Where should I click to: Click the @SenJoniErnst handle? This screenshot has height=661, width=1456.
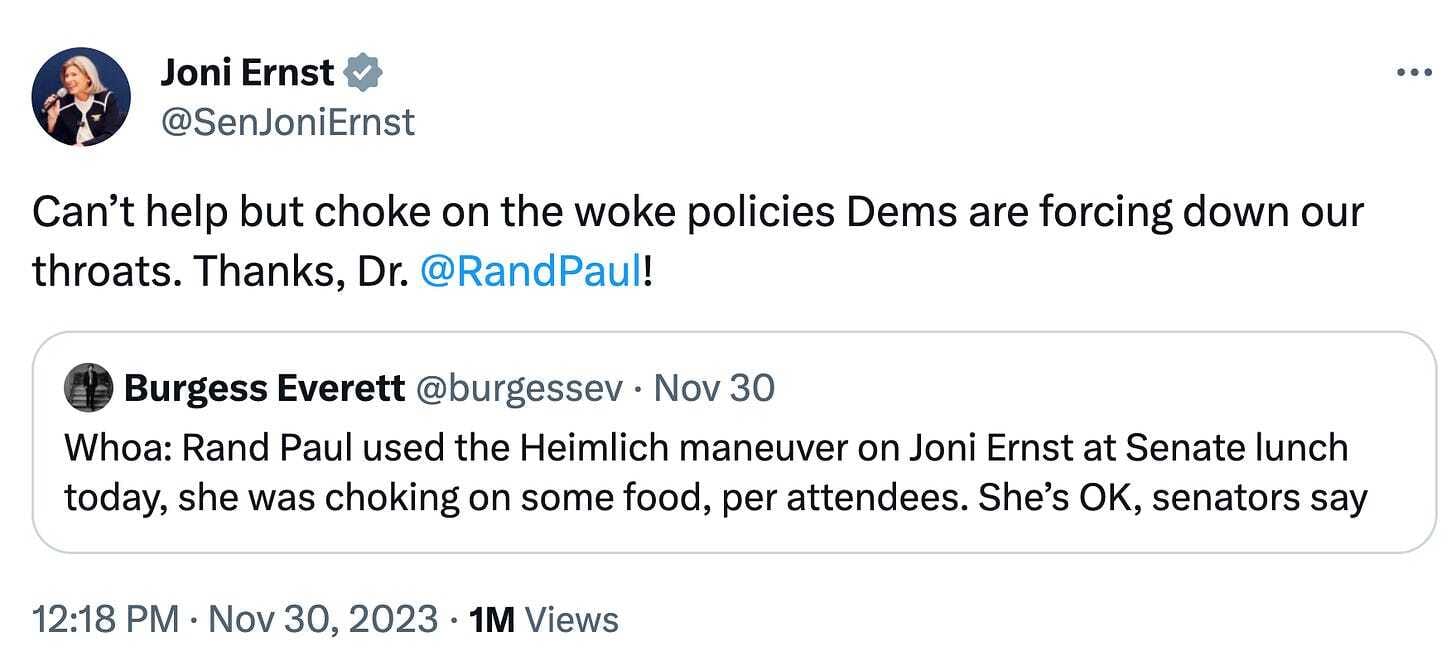[x=287, y=122]
